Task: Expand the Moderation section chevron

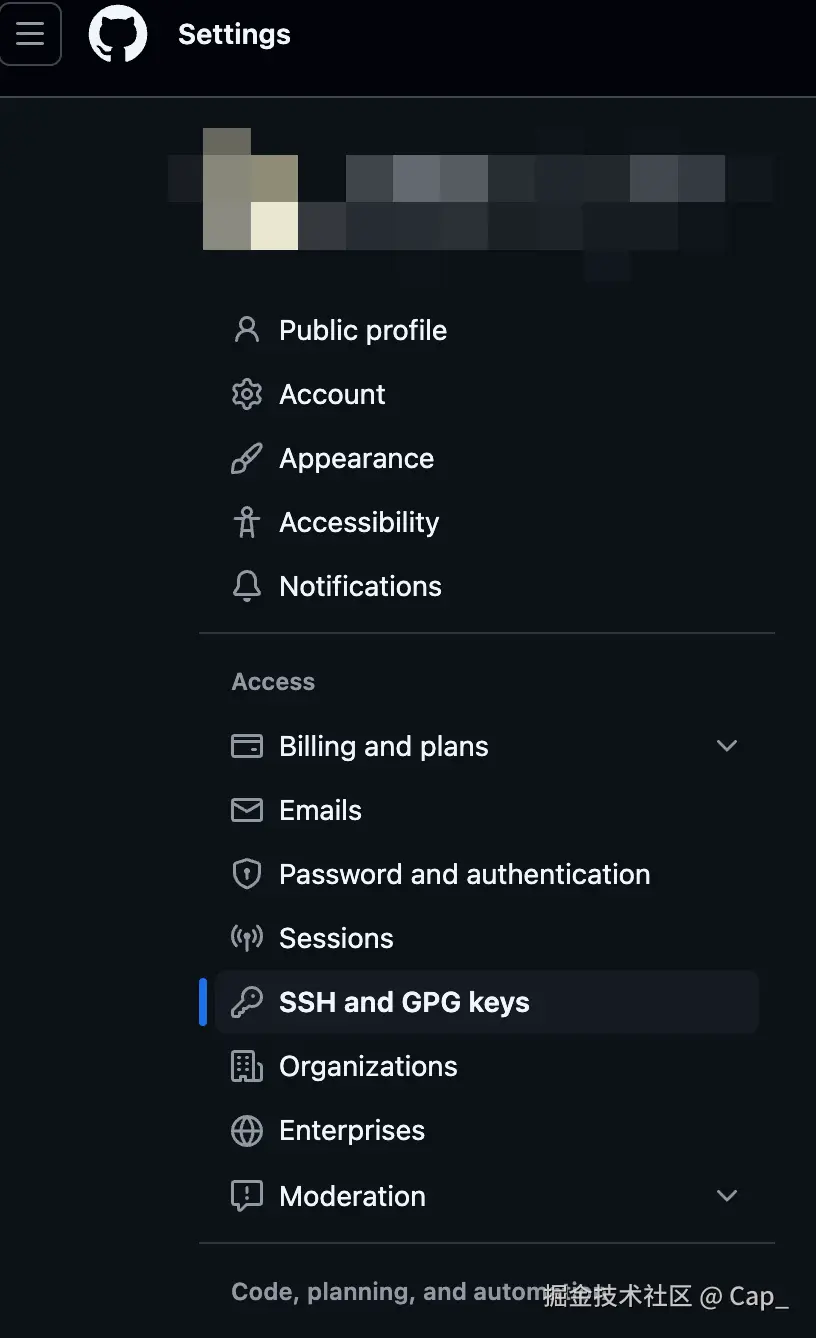Action: pos(727,1196)
